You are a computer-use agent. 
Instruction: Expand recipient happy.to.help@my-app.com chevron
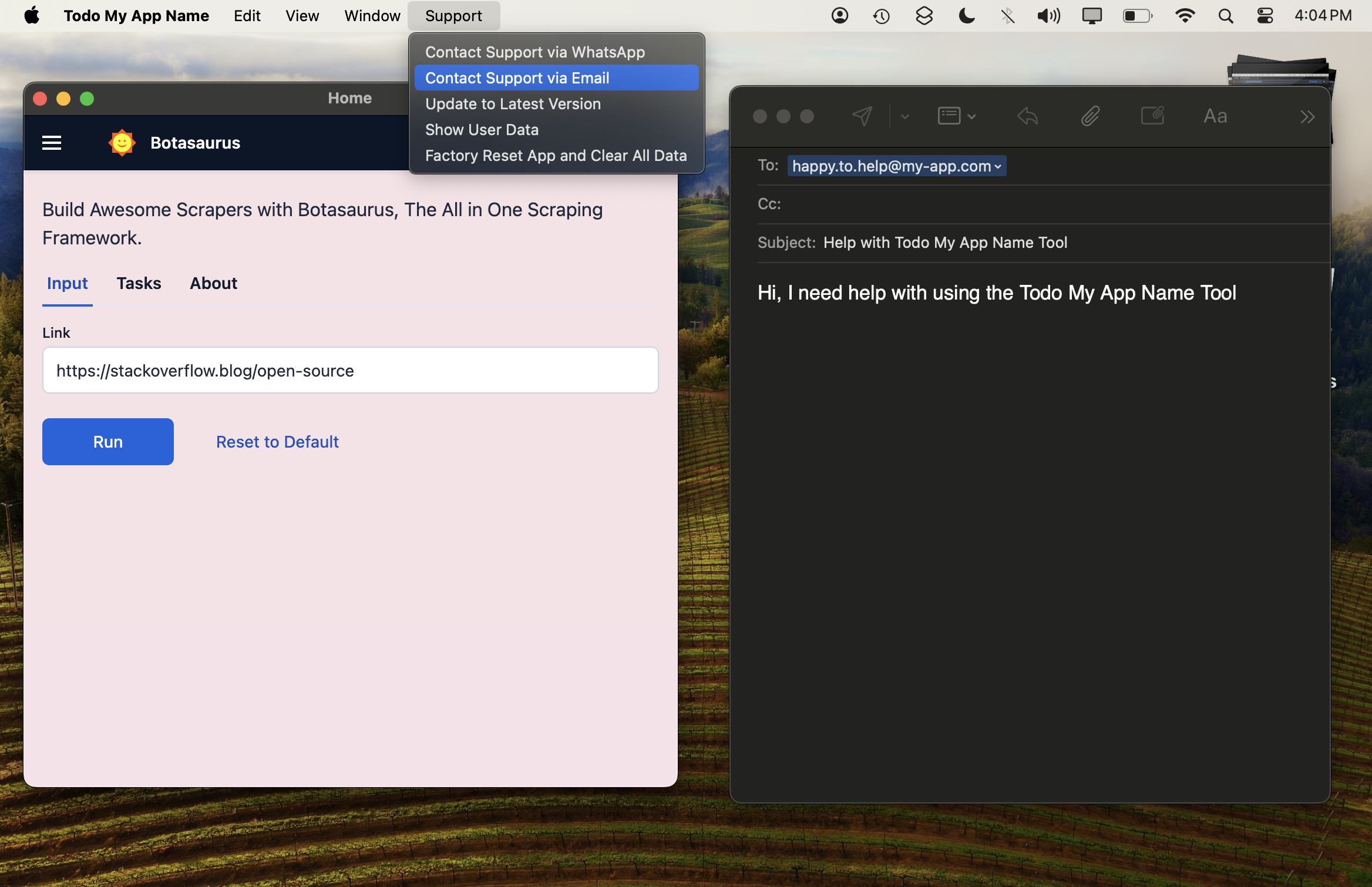click(x=998, y=167)
